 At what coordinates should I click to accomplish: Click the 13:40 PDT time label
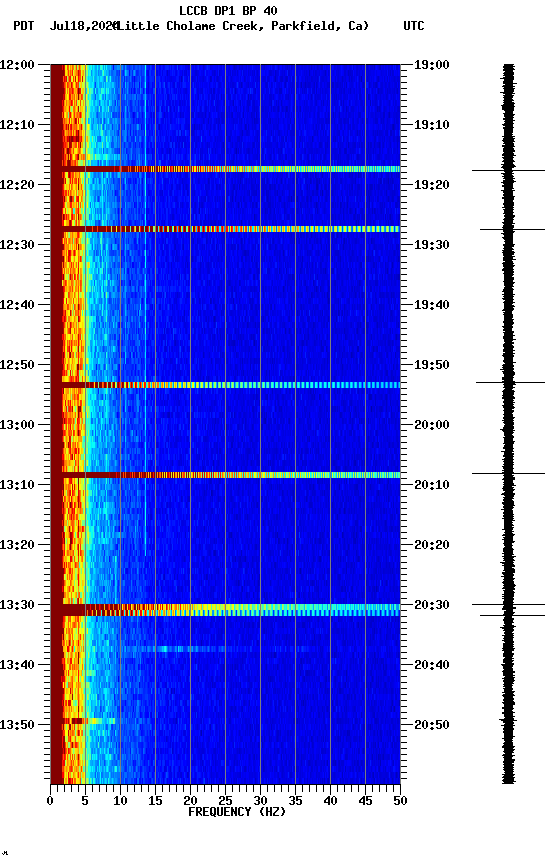(x=17, y=665)
